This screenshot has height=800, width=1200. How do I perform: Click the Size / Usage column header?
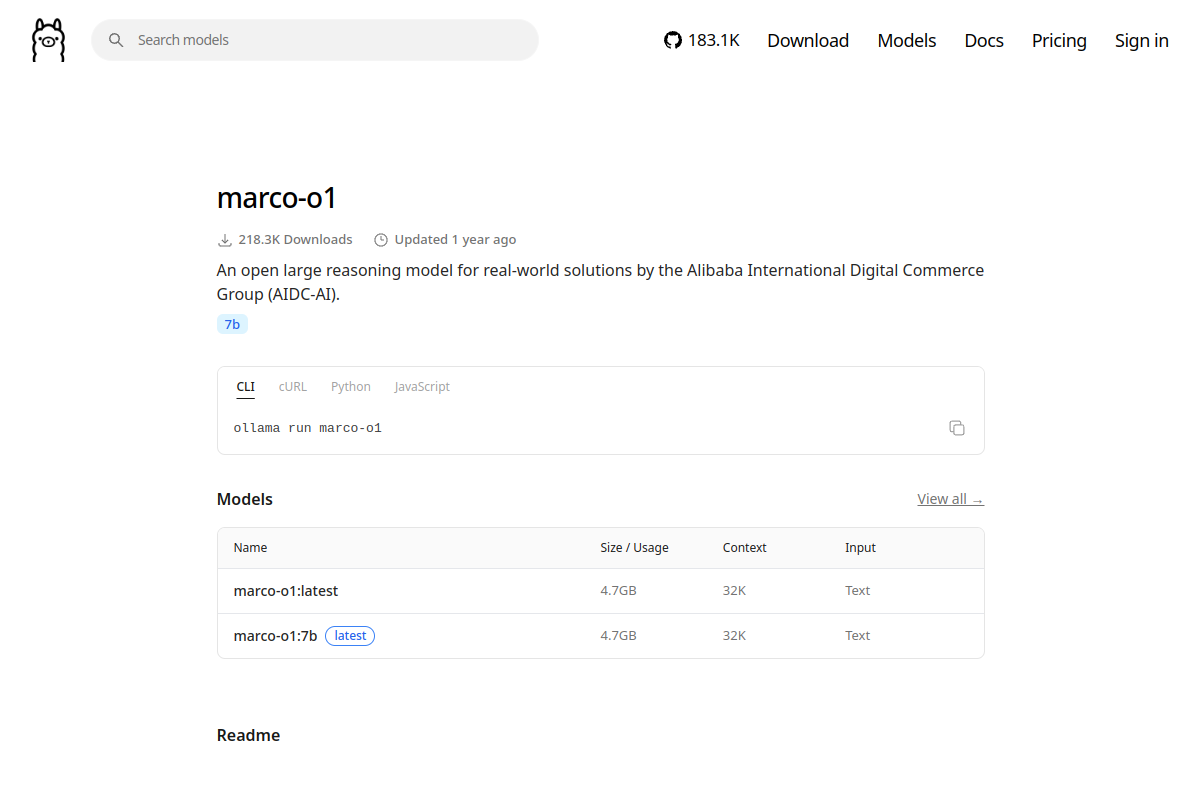point(634,548)
